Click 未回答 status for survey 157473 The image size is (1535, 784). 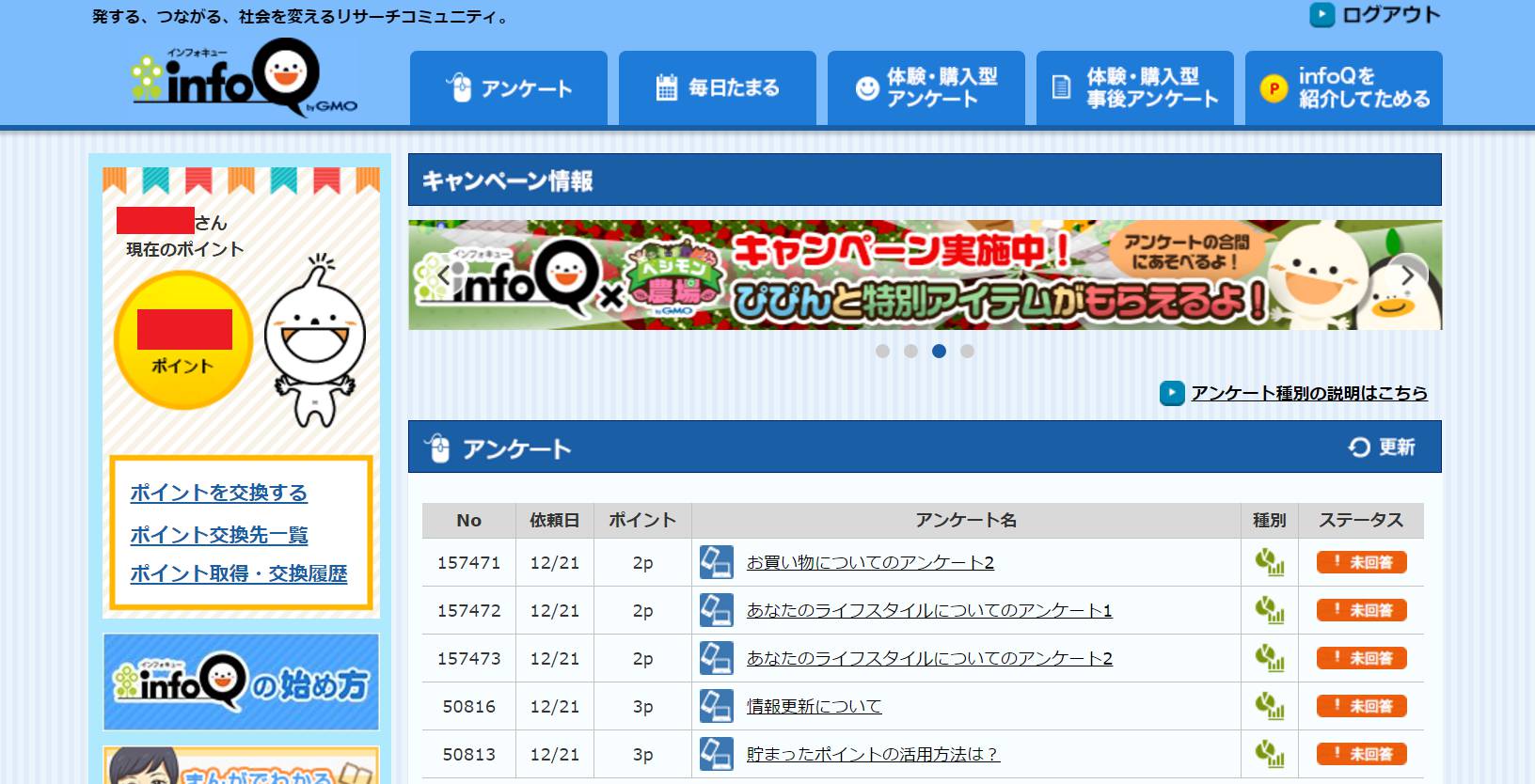(1362, 658)
